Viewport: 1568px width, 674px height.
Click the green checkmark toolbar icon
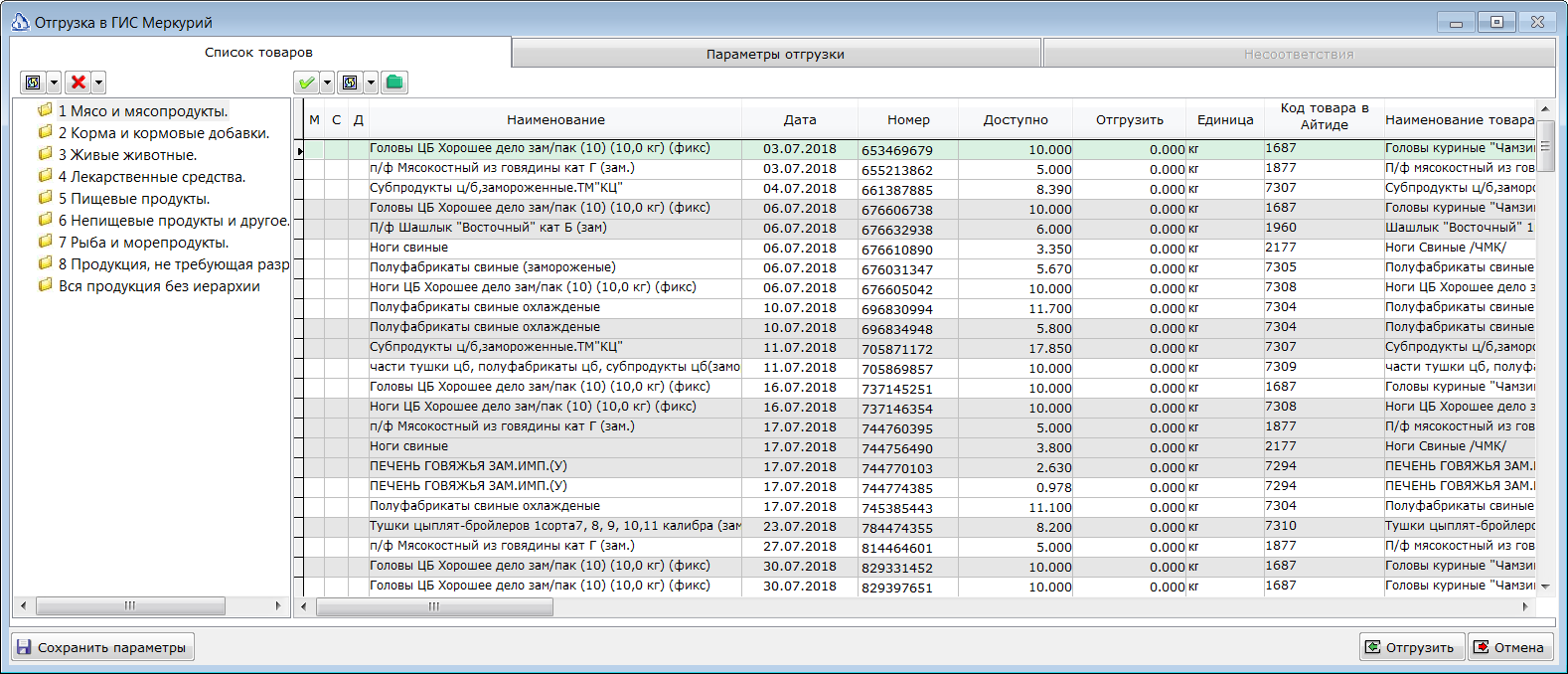coord(306,83)
